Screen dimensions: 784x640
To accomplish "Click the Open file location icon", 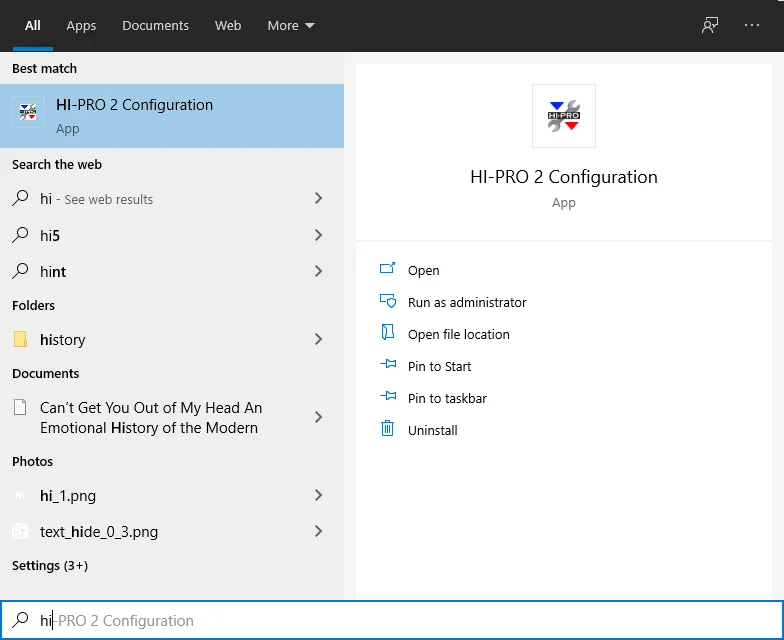I will click(388, 332).
